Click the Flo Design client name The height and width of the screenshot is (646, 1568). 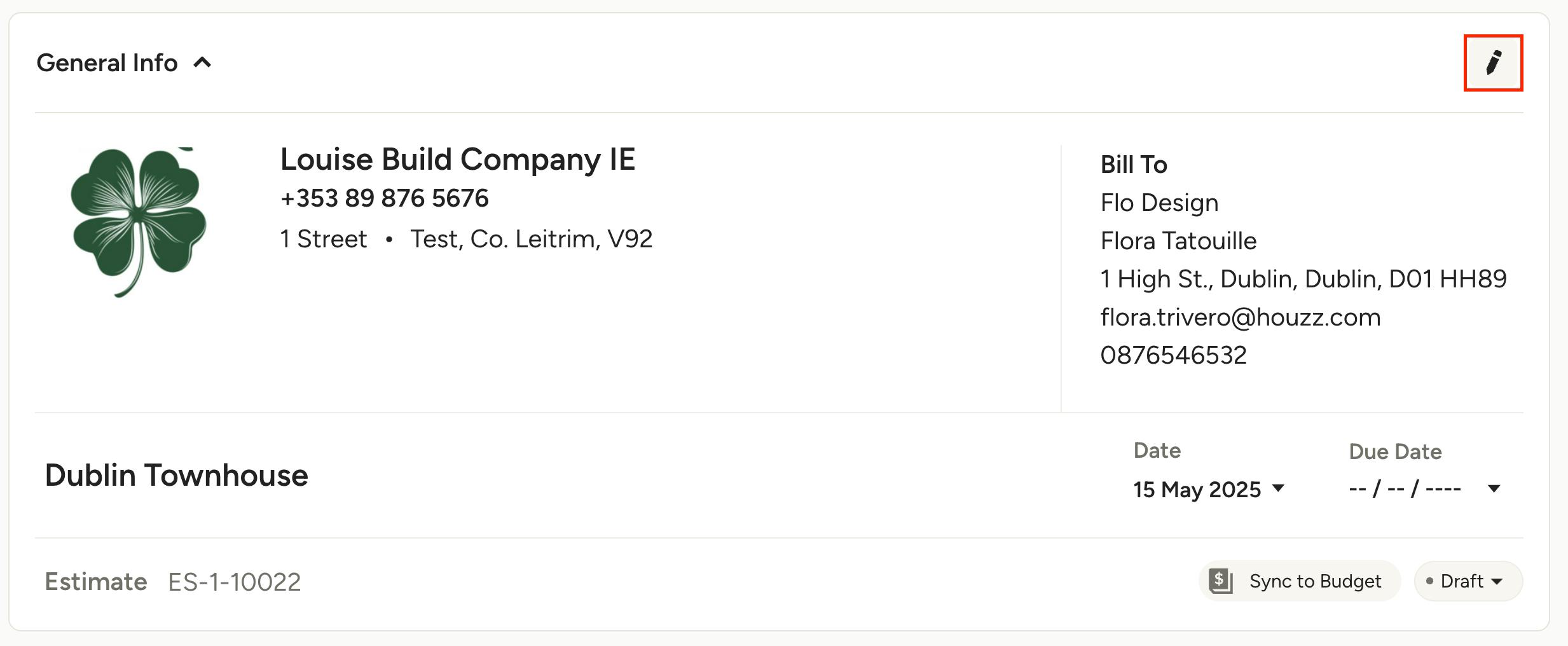(x=1159, y=203)
